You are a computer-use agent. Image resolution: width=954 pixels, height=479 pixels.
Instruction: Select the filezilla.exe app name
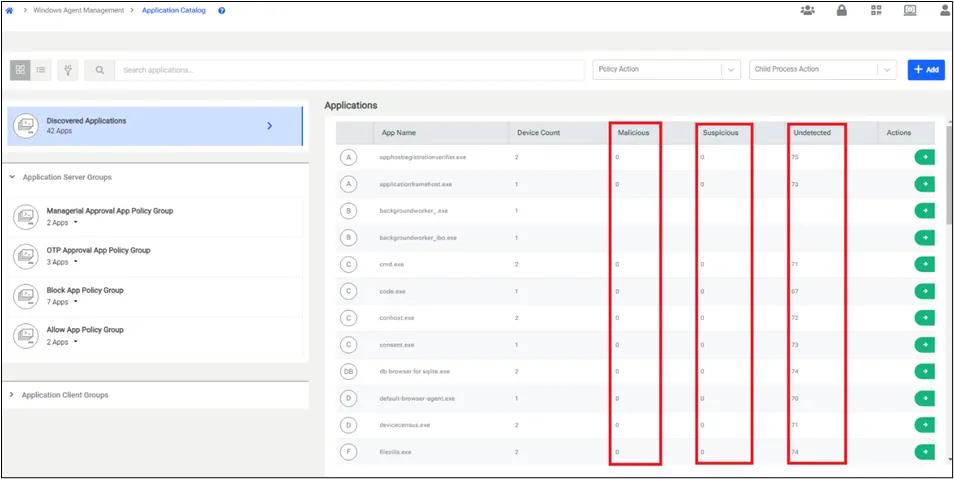point(395,452)
